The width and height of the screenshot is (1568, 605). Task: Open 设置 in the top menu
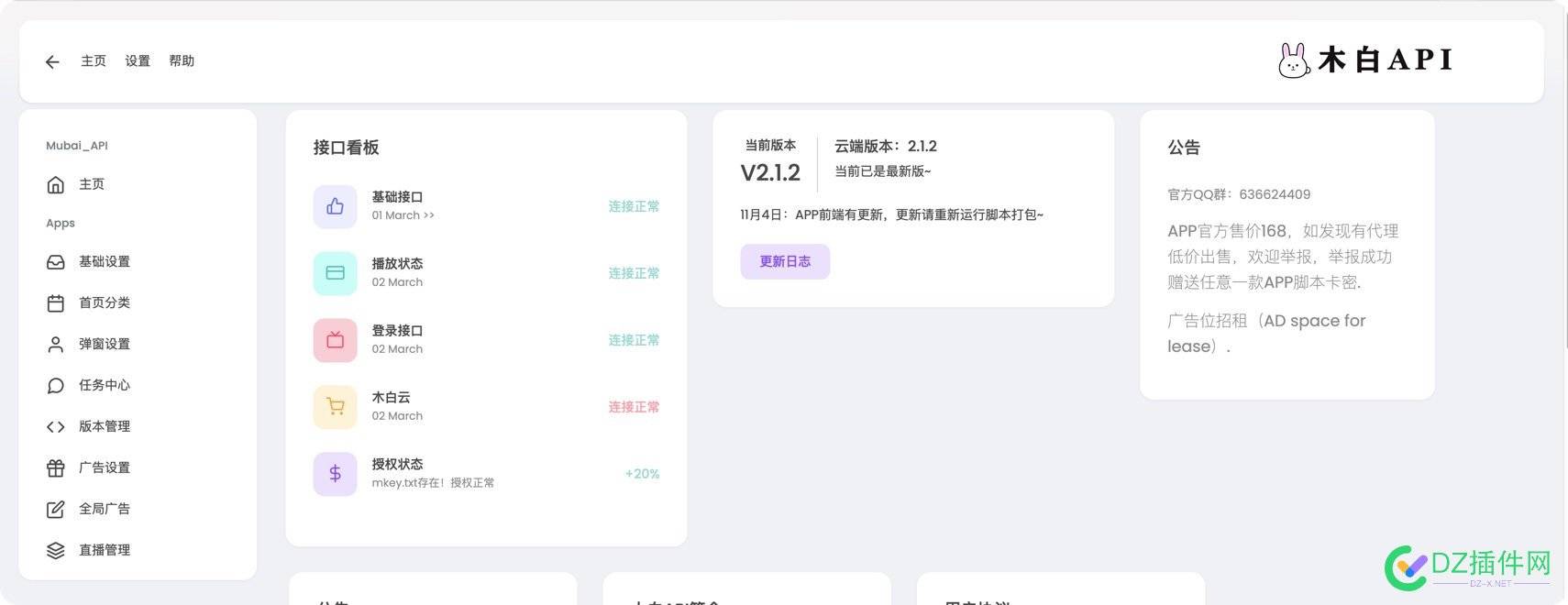tap(138, 61)
